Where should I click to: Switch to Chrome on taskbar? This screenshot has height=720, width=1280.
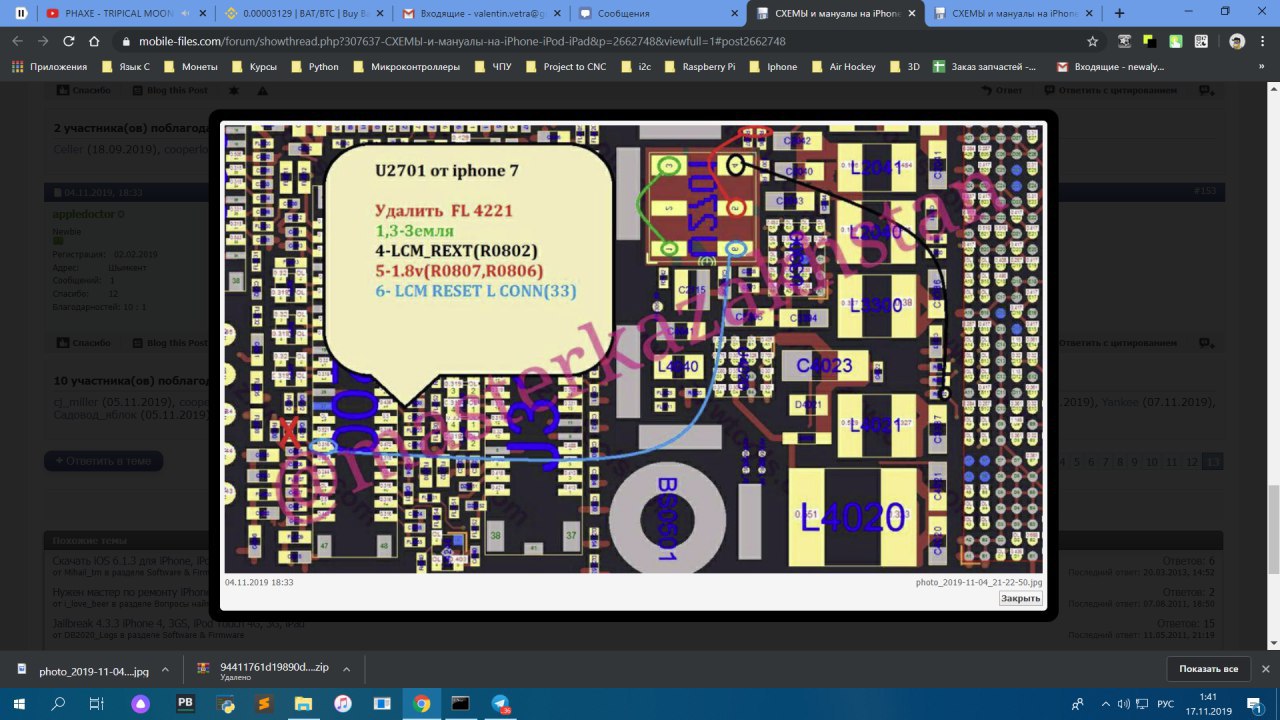click(422, 704)
